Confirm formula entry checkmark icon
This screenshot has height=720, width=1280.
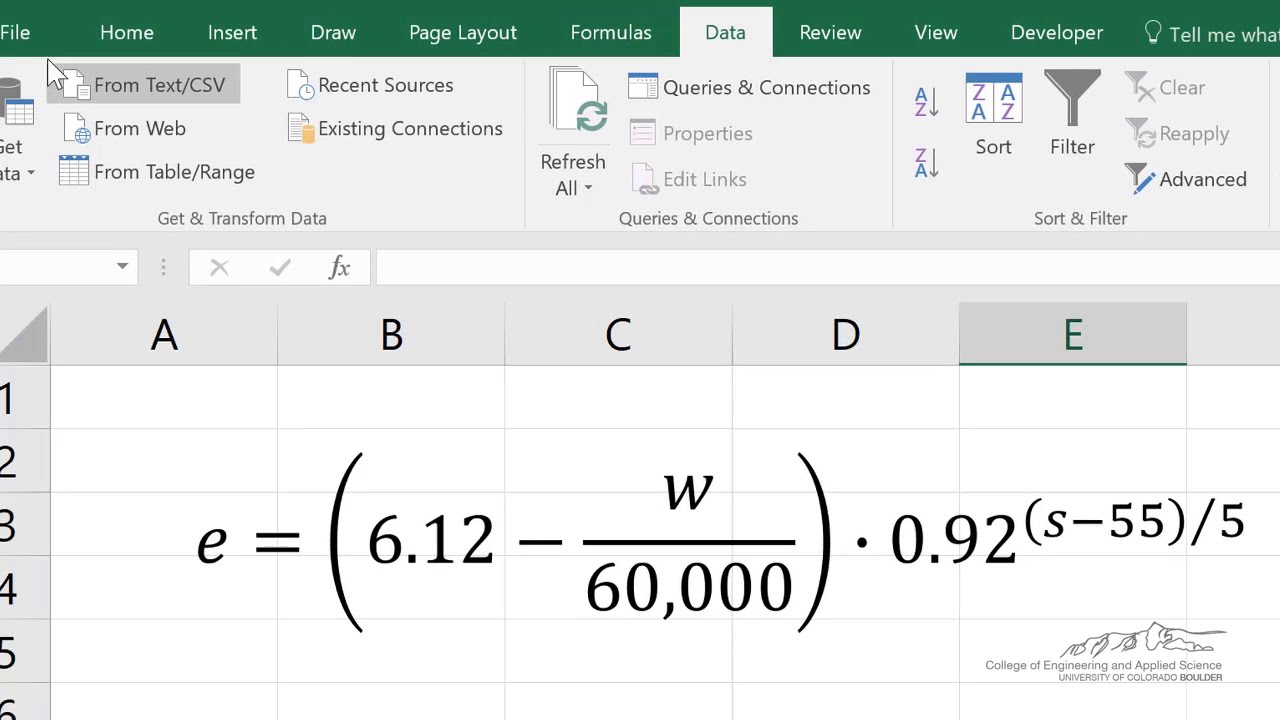tap(280, 268)
